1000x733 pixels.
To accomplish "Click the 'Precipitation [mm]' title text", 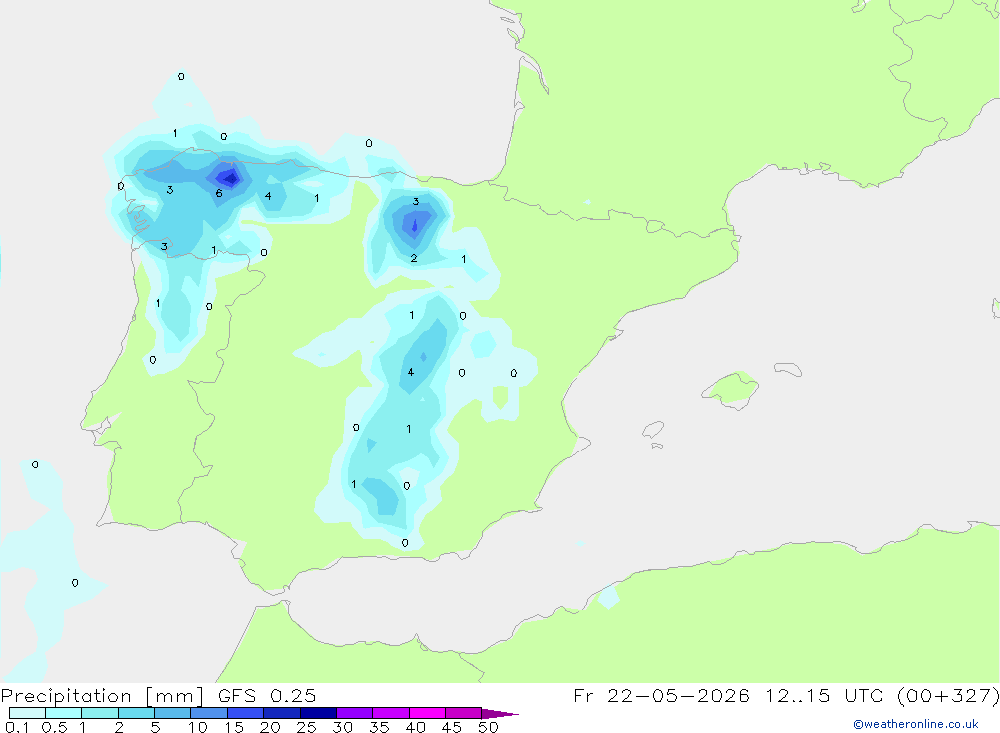I will coord(102,696).
